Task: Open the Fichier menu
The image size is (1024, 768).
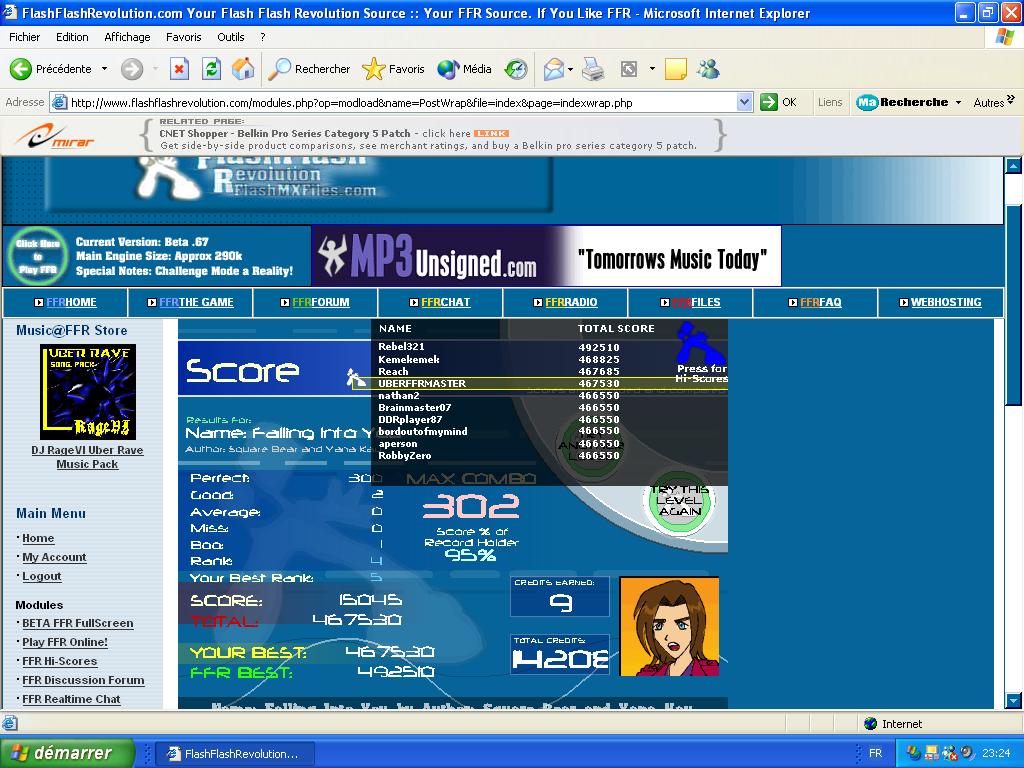Action: 25,37
